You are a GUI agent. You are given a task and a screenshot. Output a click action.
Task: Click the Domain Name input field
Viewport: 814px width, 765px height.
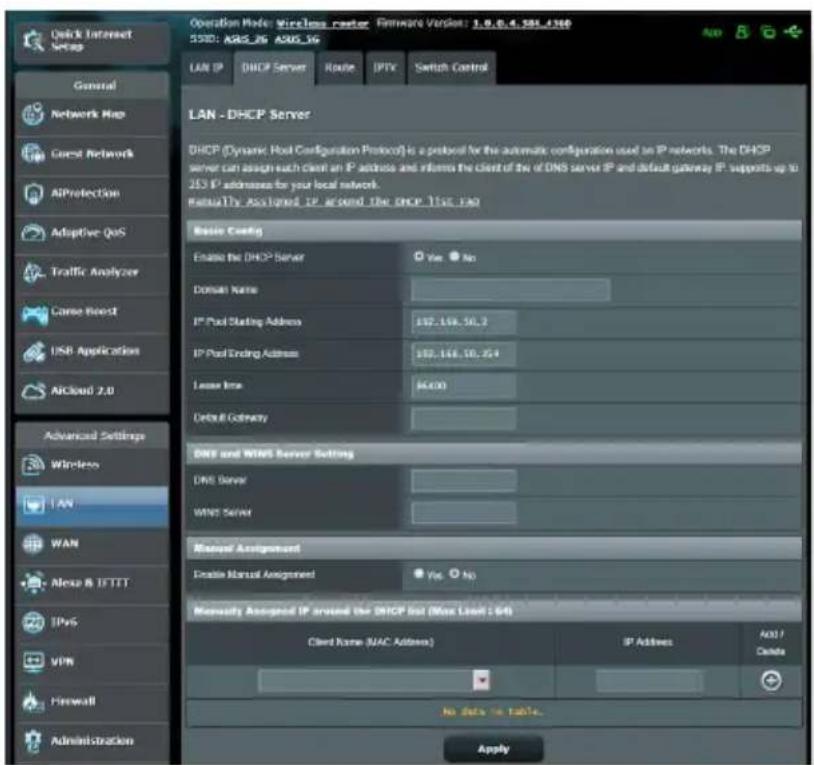pyautogui.click(x=510, y=290)
